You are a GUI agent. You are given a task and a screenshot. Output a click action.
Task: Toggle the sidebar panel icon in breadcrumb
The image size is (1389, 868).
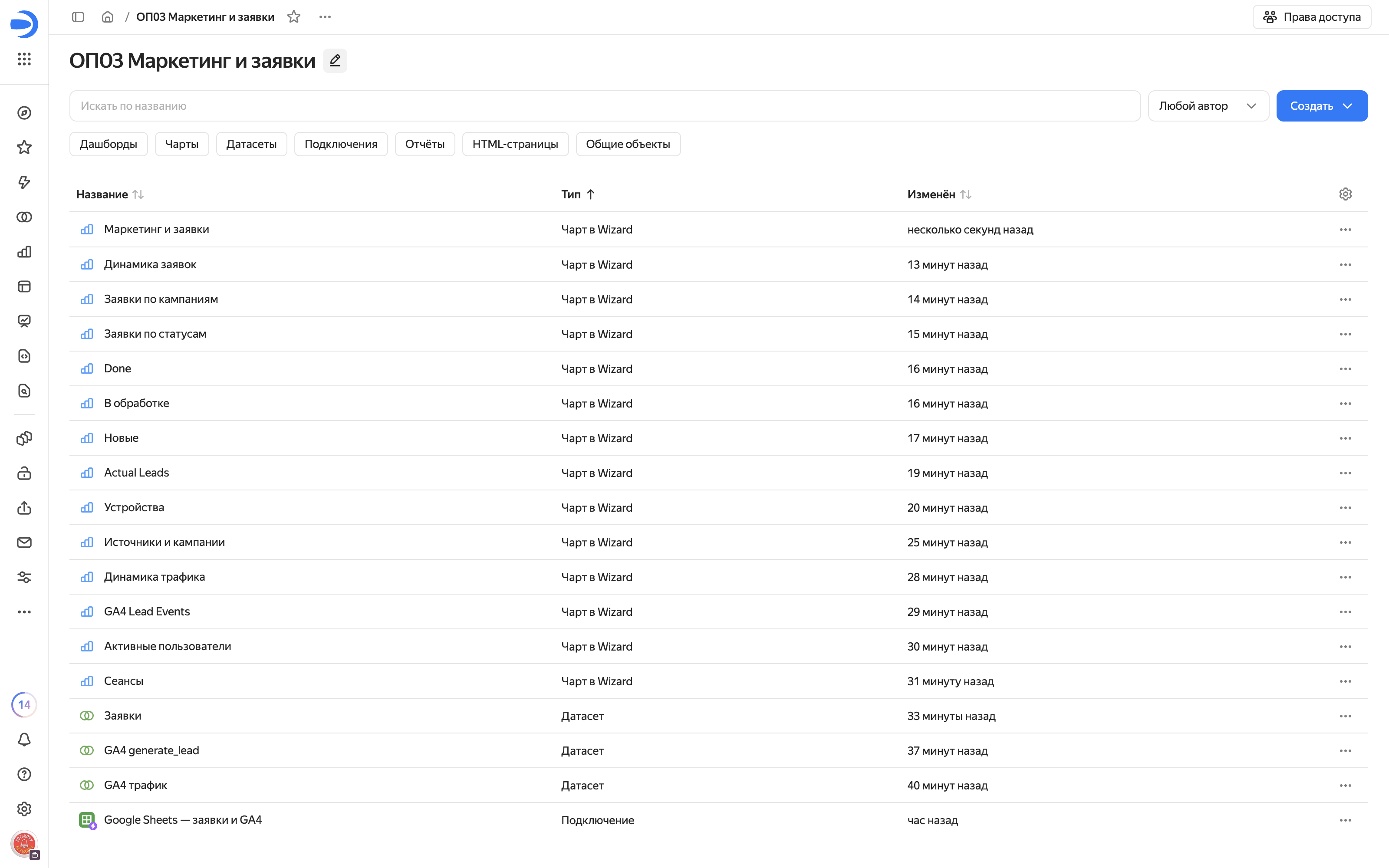pos(78,16)
